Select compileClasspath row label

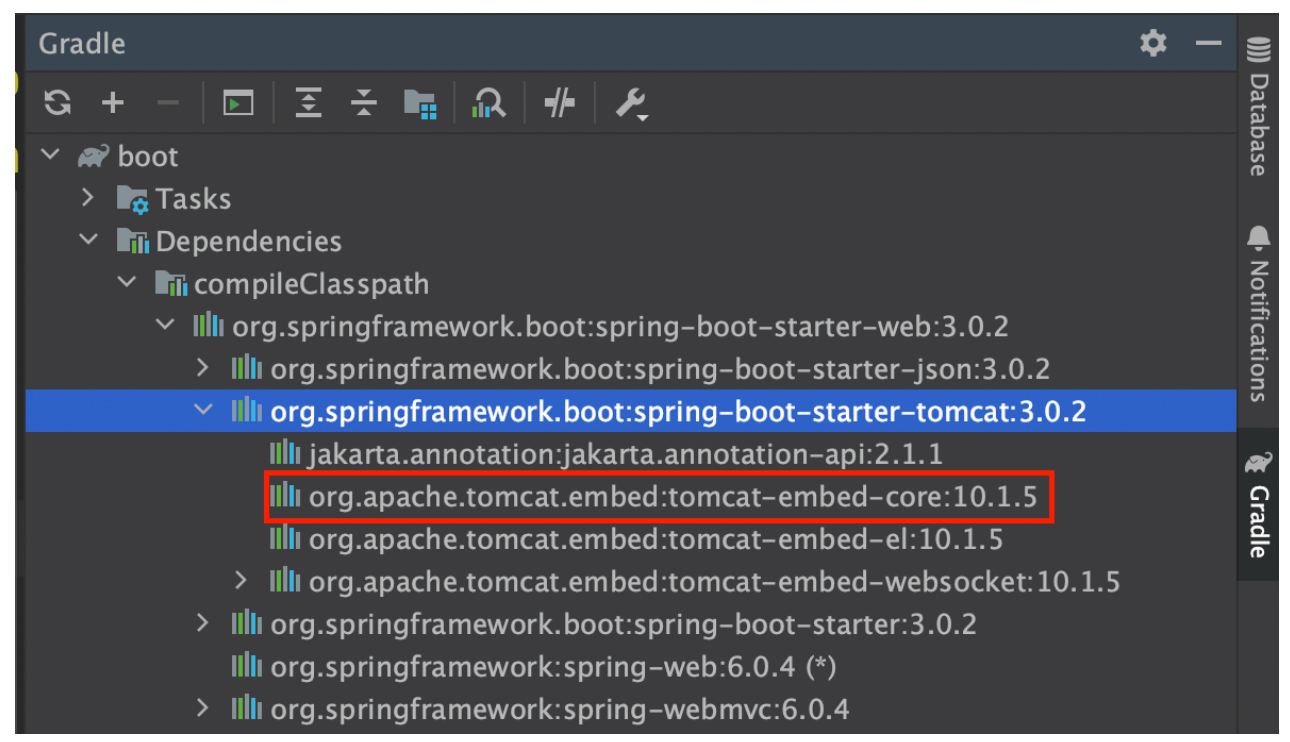312,284
